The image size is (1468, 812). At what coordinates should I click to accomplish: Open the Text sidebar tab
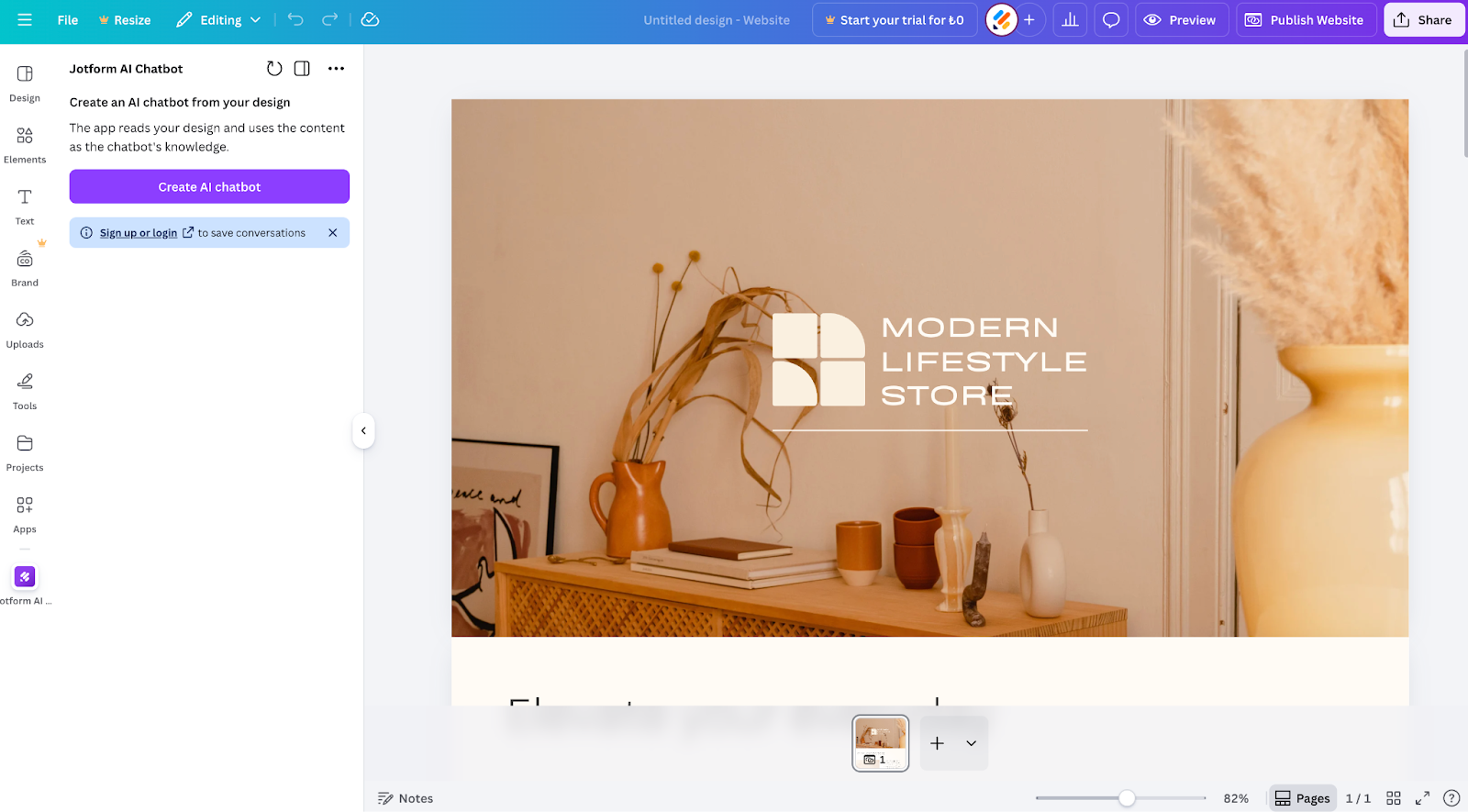click(25, 206)
